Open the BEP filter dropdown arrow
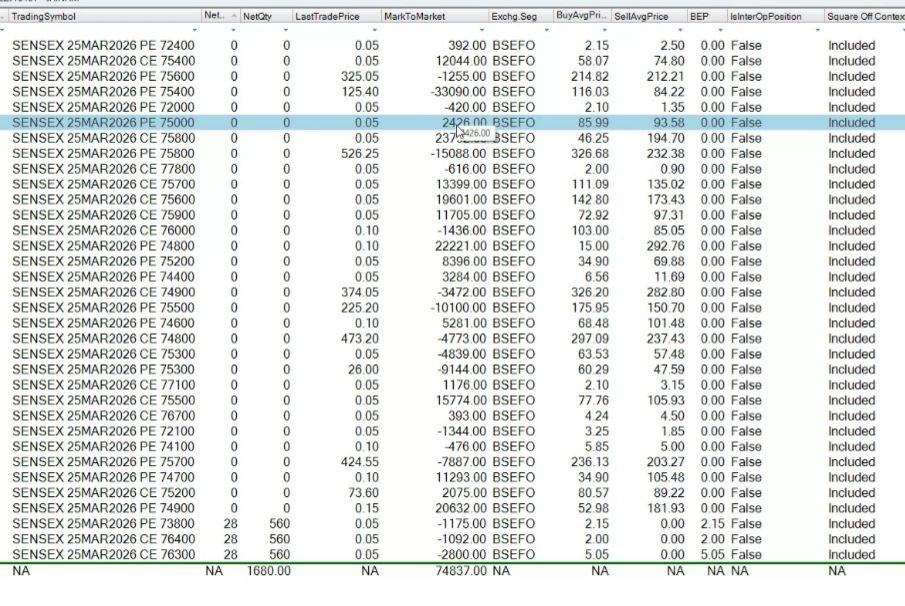Screen dimensions: 905x606 [720, 29]
